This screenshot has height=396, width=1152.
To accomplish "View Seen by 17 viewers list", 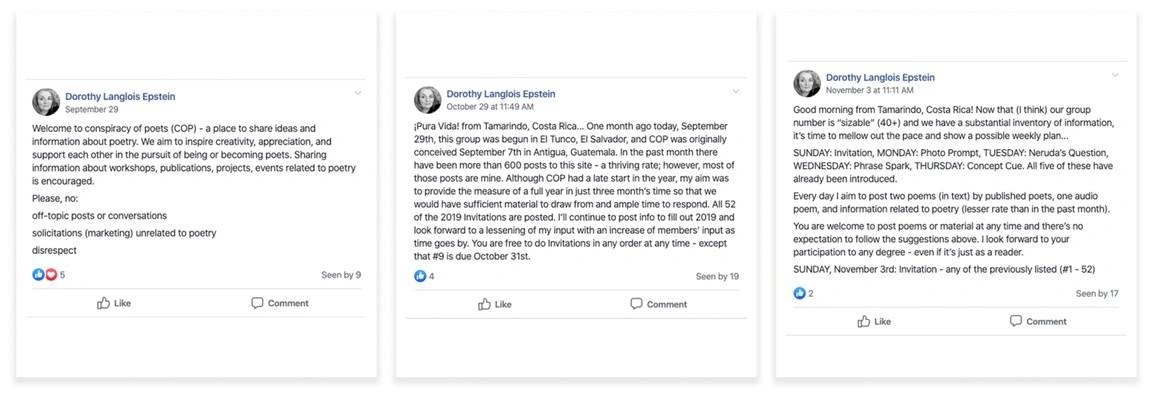I will 1097,293.
